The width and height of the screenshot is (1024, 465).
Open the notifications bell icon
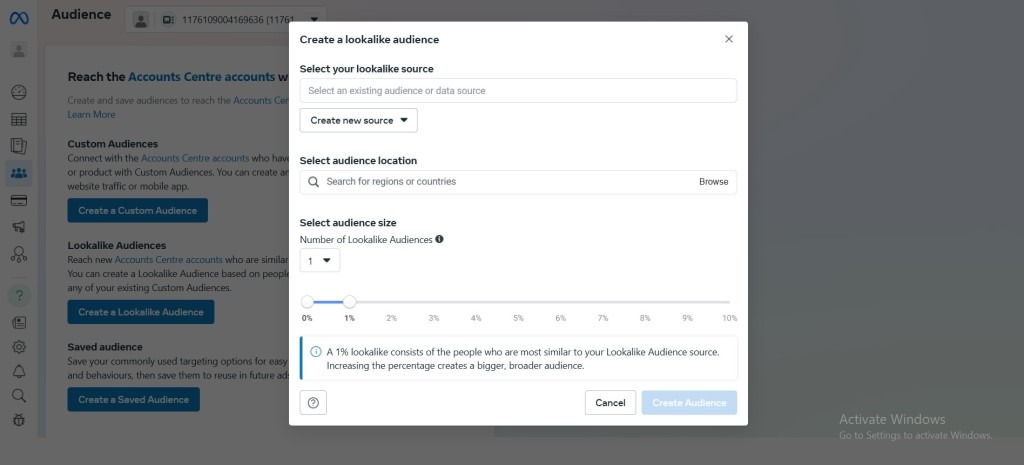point(19,372)
